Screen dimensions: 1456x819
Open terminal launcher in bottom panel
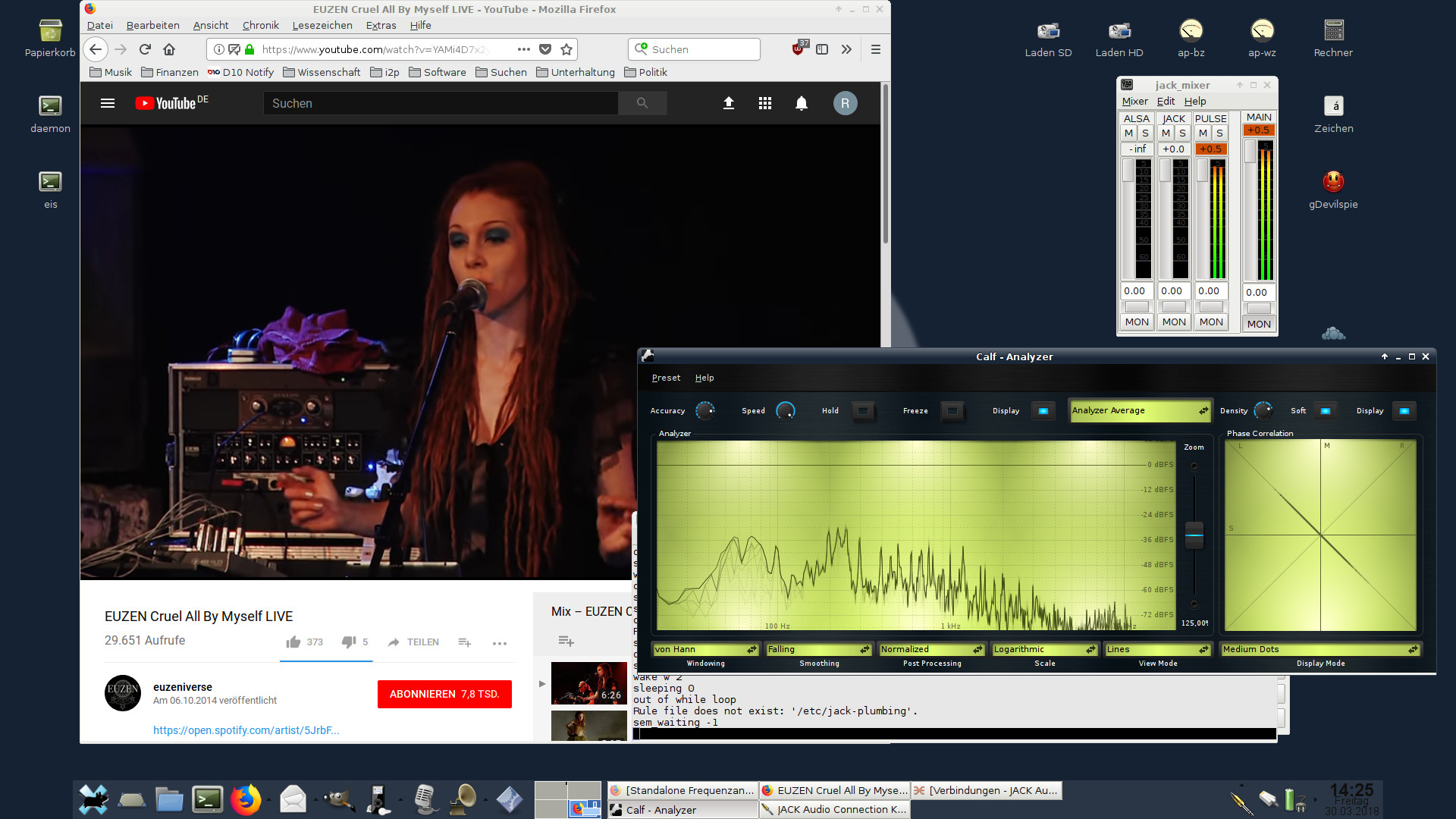(207, 799)
